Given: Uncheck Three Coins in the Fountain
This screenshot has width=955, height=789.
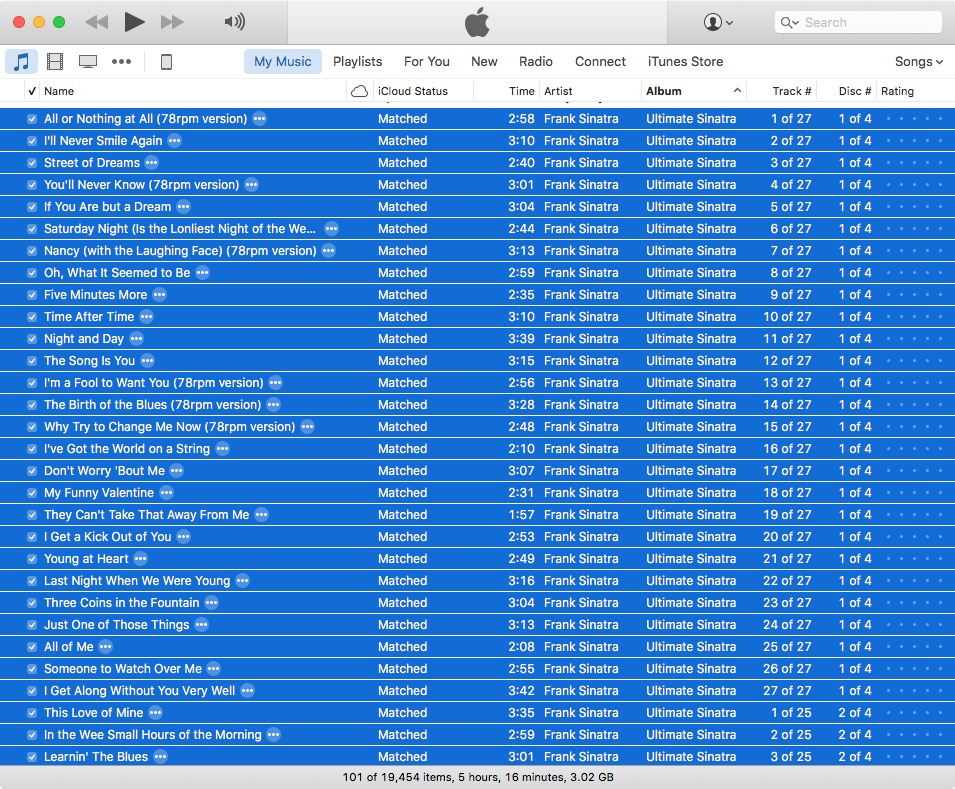Looking at the screenshot, I should pyautogui.click(x=32, y=603).
